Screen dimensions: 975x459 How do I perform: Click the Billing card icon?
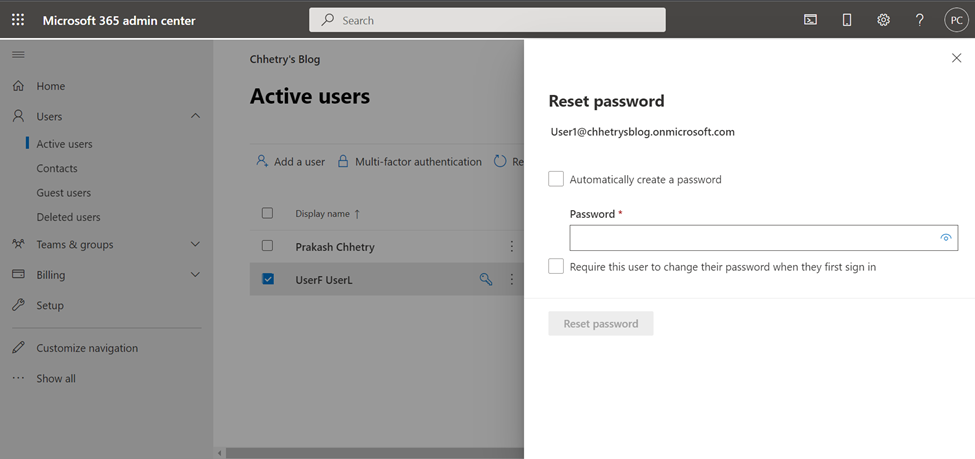pyautogui.click(x=19, y=274)
